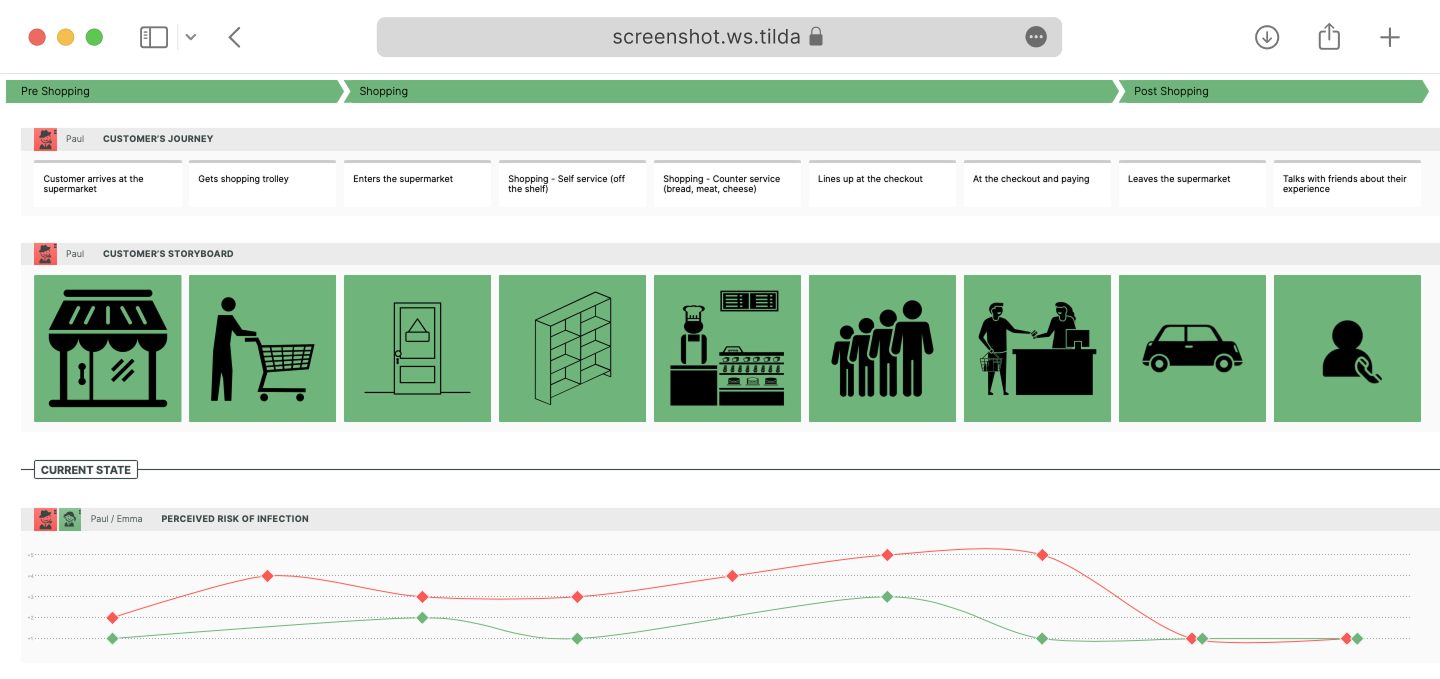Click the counter service chef image
This screenshot has height=679, width=1440.
(728, 348)
